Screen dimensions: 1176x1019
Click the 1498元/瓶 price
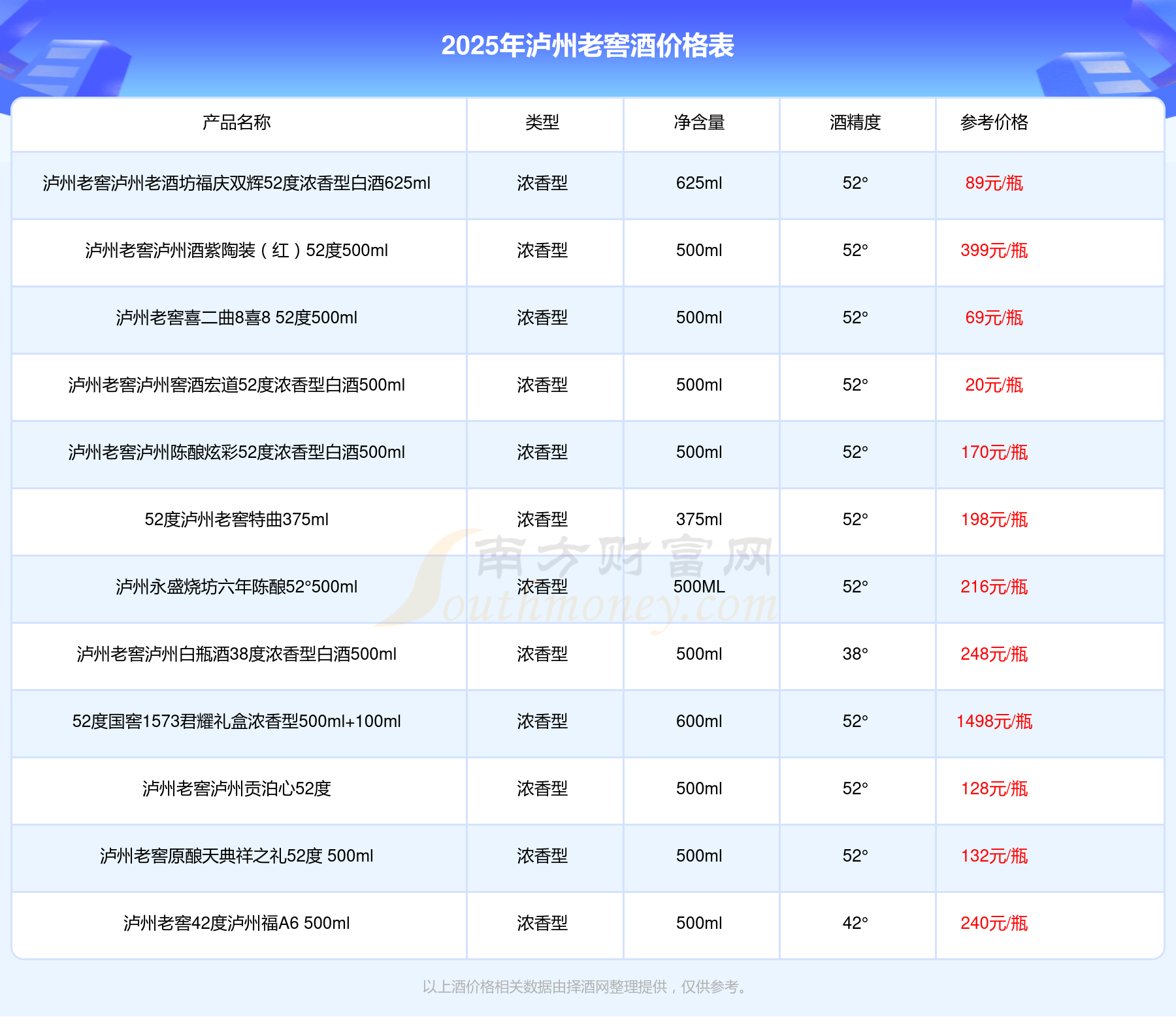tap(994, 721)
